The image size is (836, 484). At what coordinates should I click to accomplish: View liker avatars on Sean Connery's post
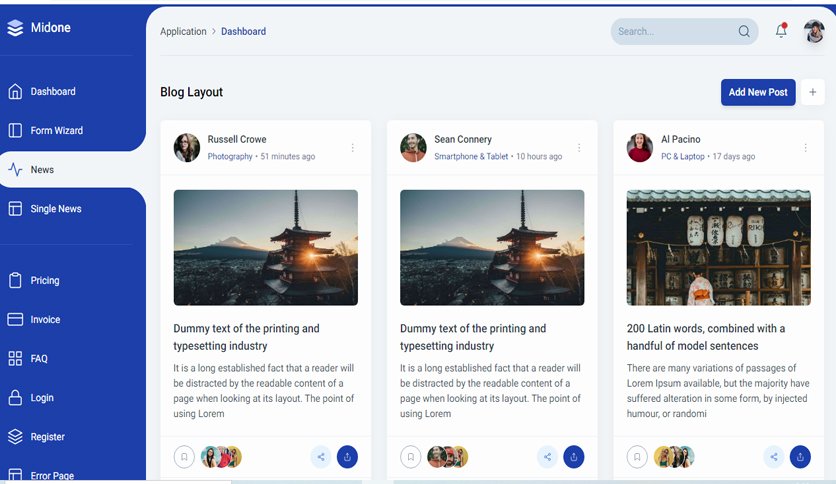pyautogui.click(x=448, y=457)
